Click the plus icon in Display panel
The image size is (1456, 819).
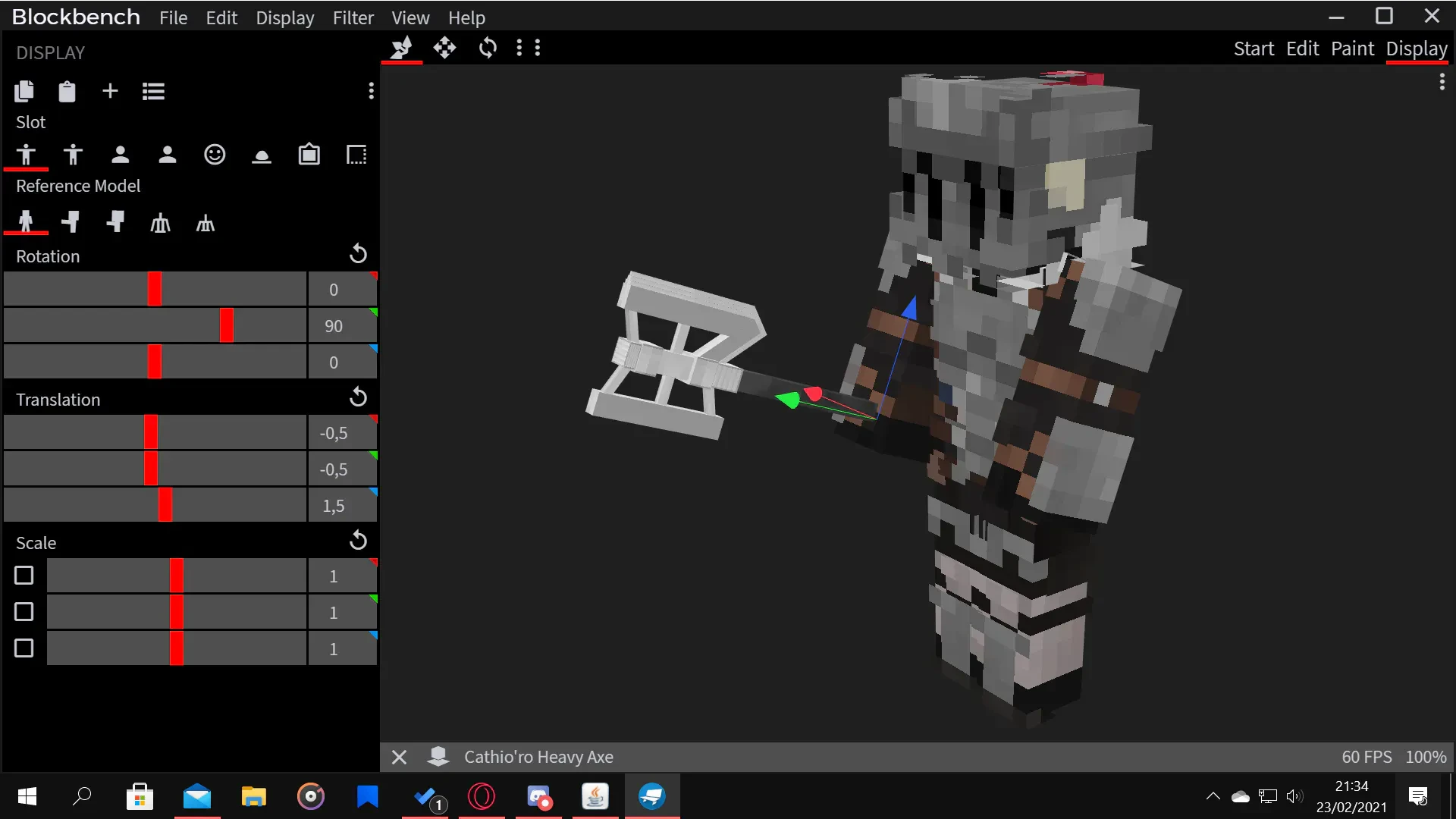pos(110,91)
